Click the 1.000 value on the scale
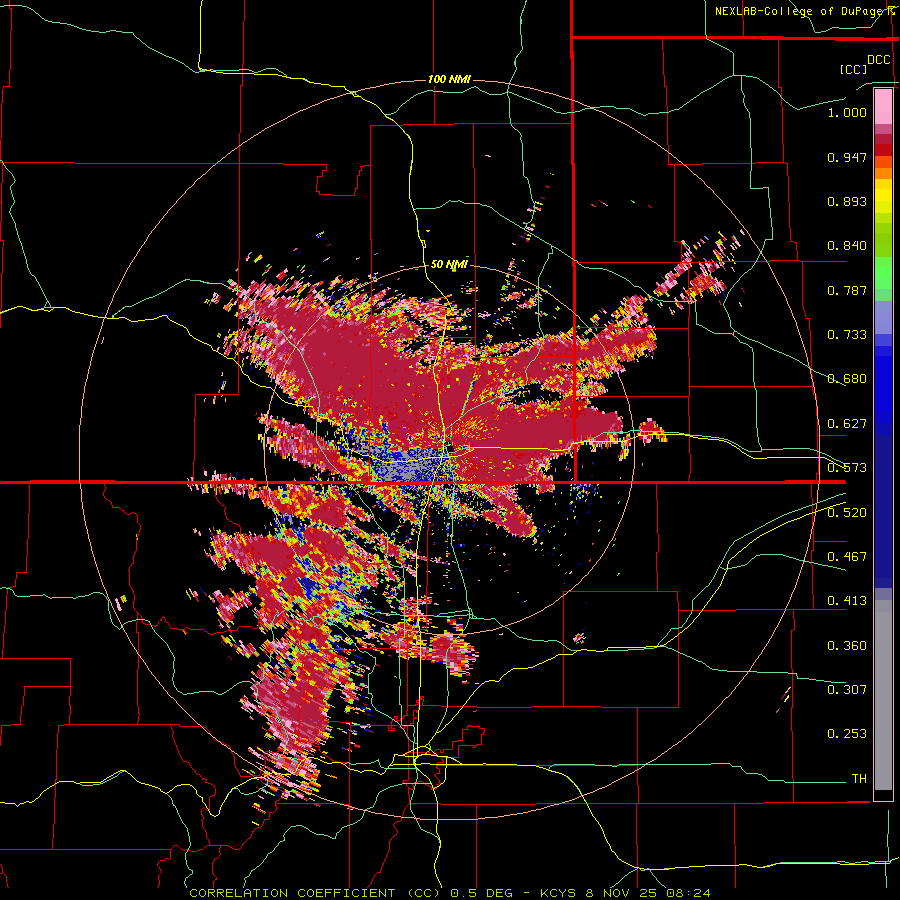The image size is (900, 900). (x=847, y=112)
